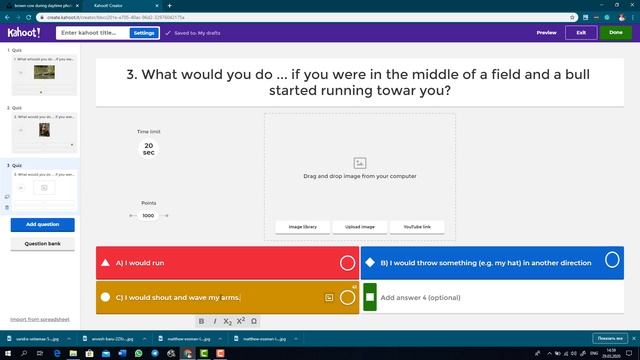
Task: Add a YouTube link
Action: pyautogui.click(x=417, y=227)
